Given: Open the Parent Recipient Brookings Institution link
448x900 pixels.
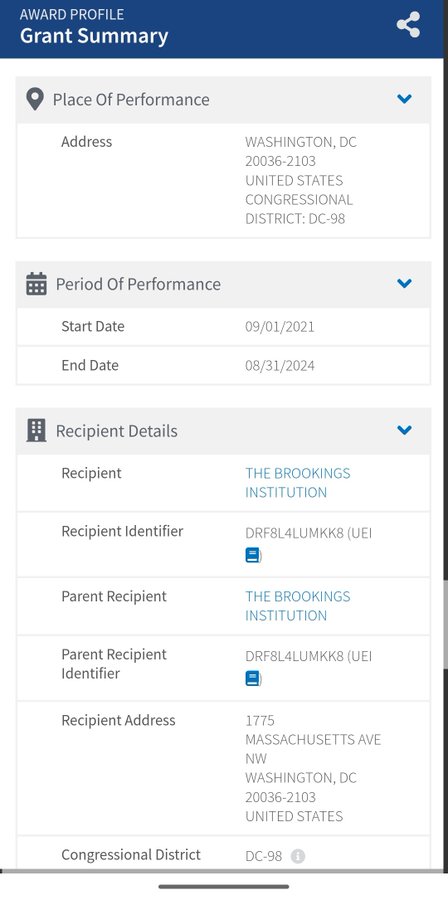Looking at the screenshot, I should [298, 606].
